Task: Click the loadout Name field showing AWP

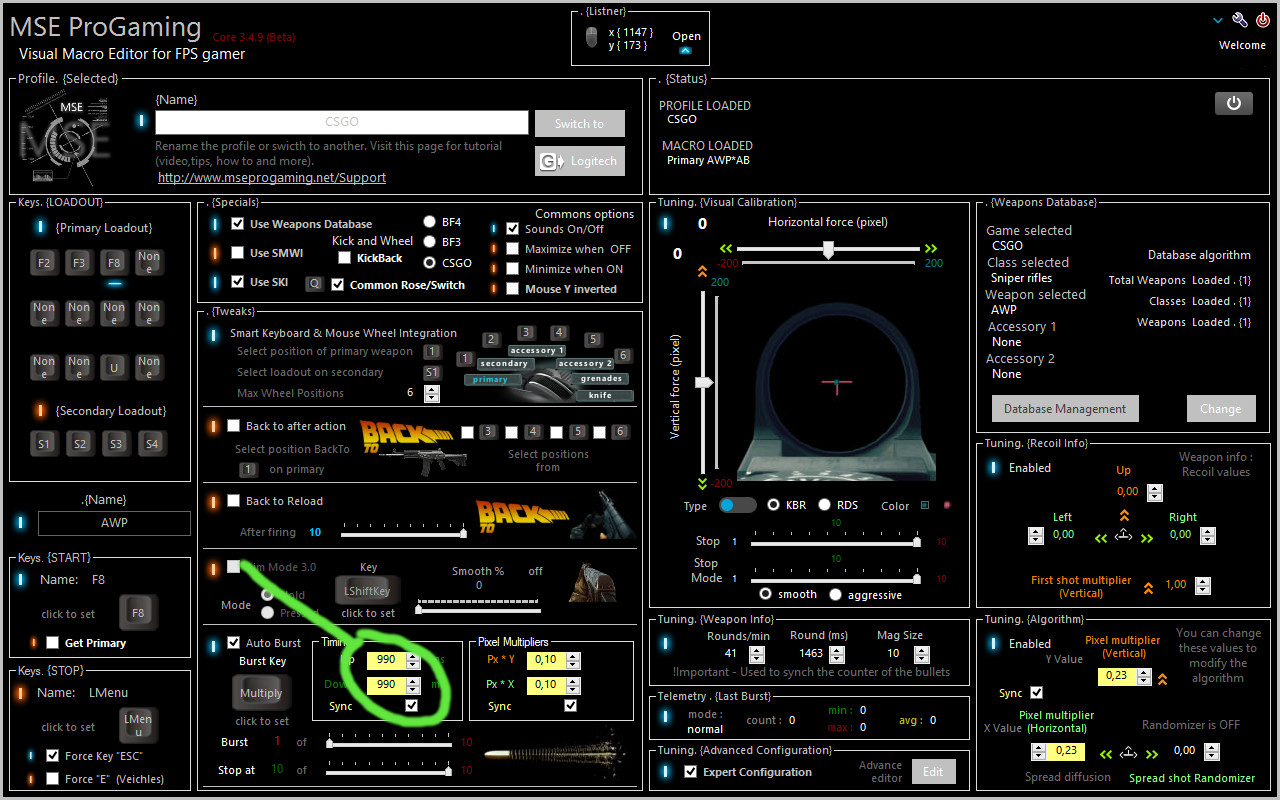Action: pyautogui.click(x=114, y=523)
